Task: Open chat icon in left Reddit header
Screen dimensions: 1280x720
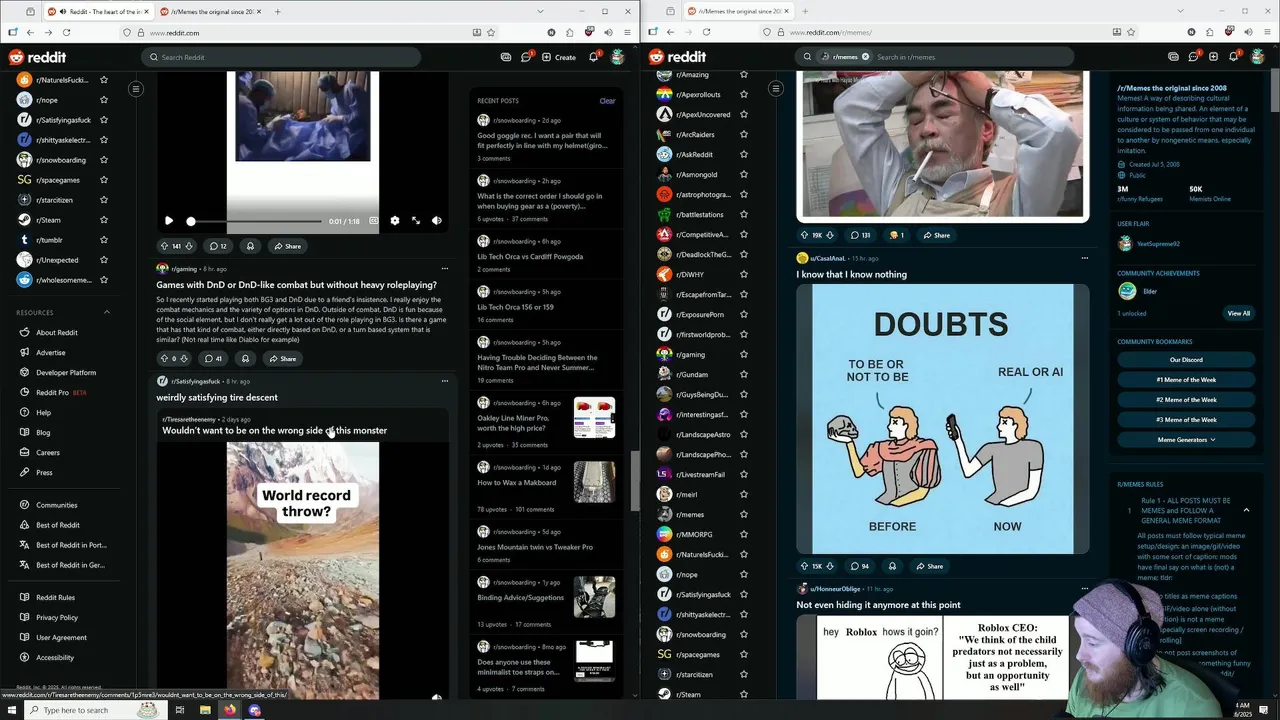Action: click(526, 57)
